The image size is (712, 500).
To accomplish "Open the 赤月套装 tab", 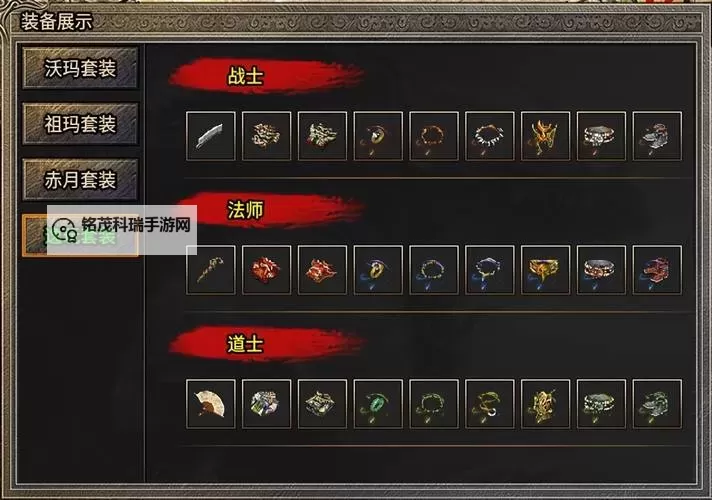I will click(80, 180).
